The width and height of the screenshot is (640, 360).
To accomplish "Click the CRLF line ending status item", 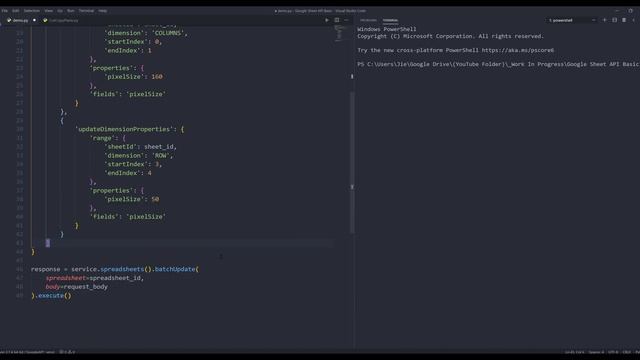I will [x=627, y=352].
